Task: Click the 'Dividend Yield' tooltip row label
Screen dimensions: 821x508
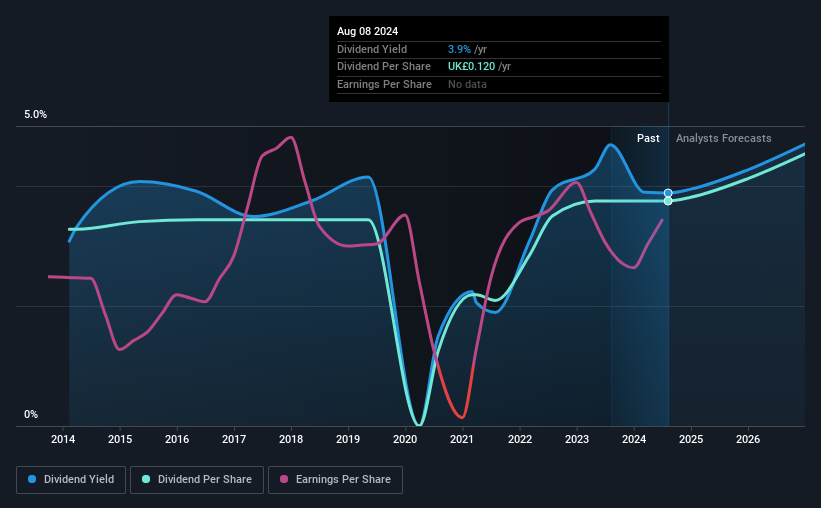Action: click(x=372, y=49)
